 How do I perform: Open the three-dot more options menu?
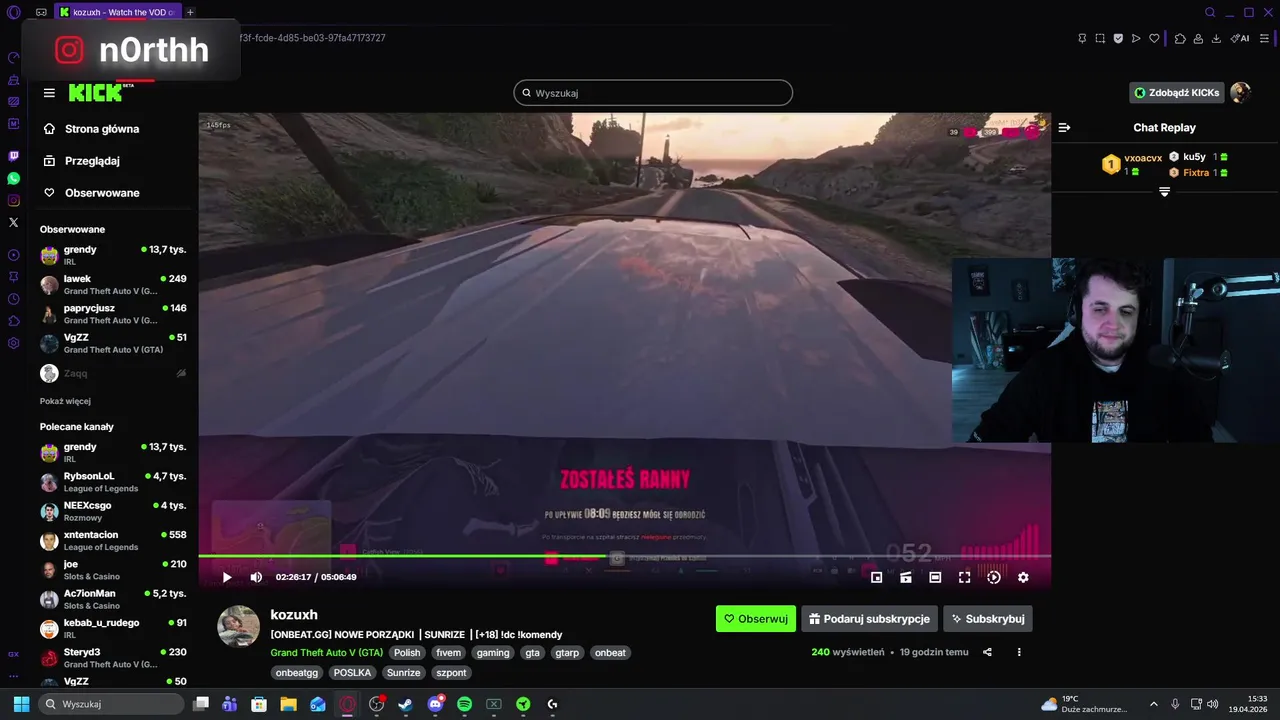click(x=1019, y=652)
